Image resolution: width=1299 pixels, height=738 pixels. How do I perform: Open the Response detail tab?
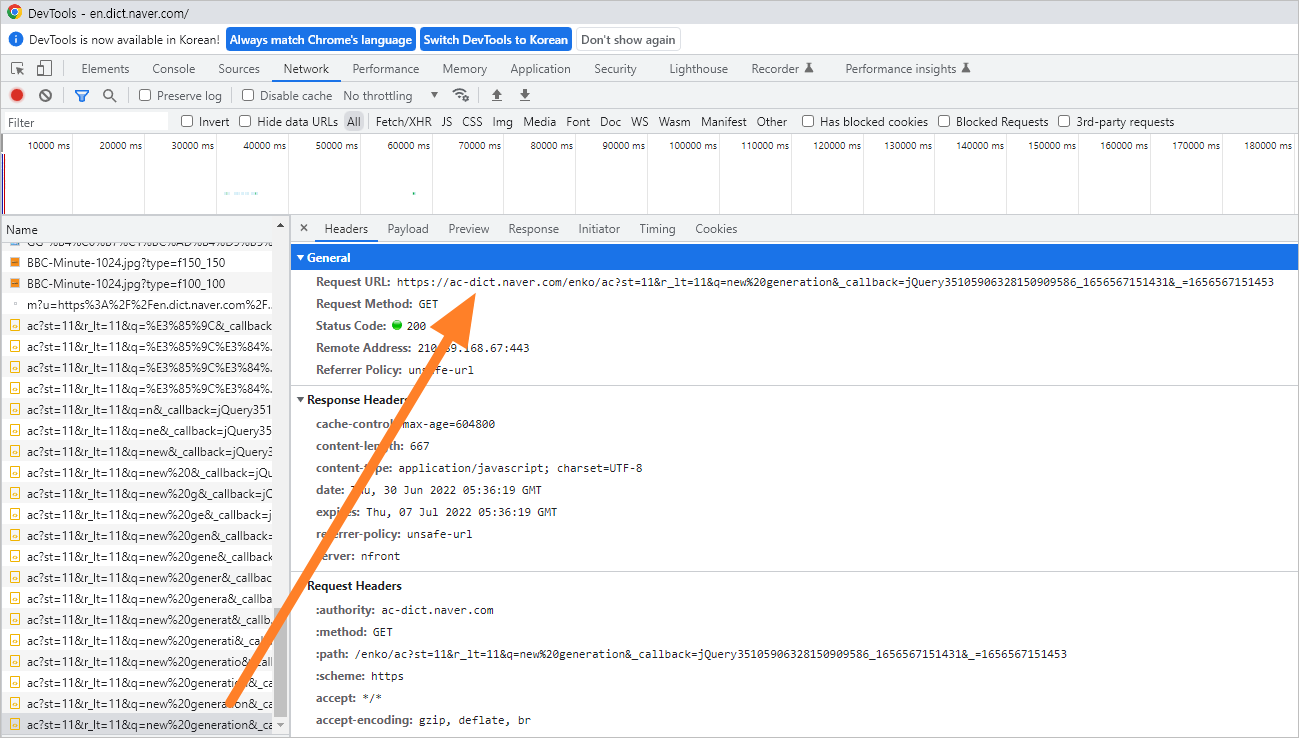tap(534, 229)
